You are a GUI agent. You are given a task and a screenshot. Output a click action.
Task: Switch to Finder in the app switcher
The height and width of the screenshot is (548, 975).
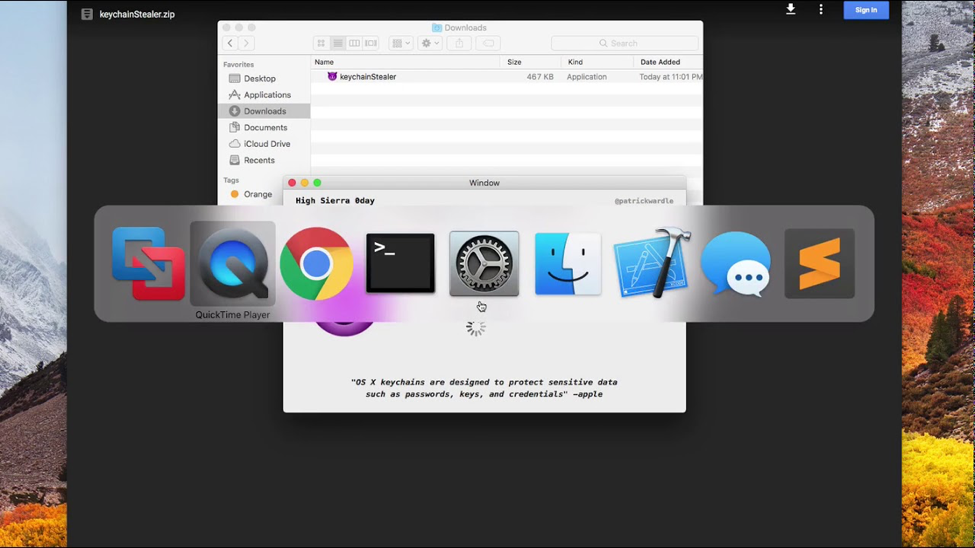coord(568,263)
